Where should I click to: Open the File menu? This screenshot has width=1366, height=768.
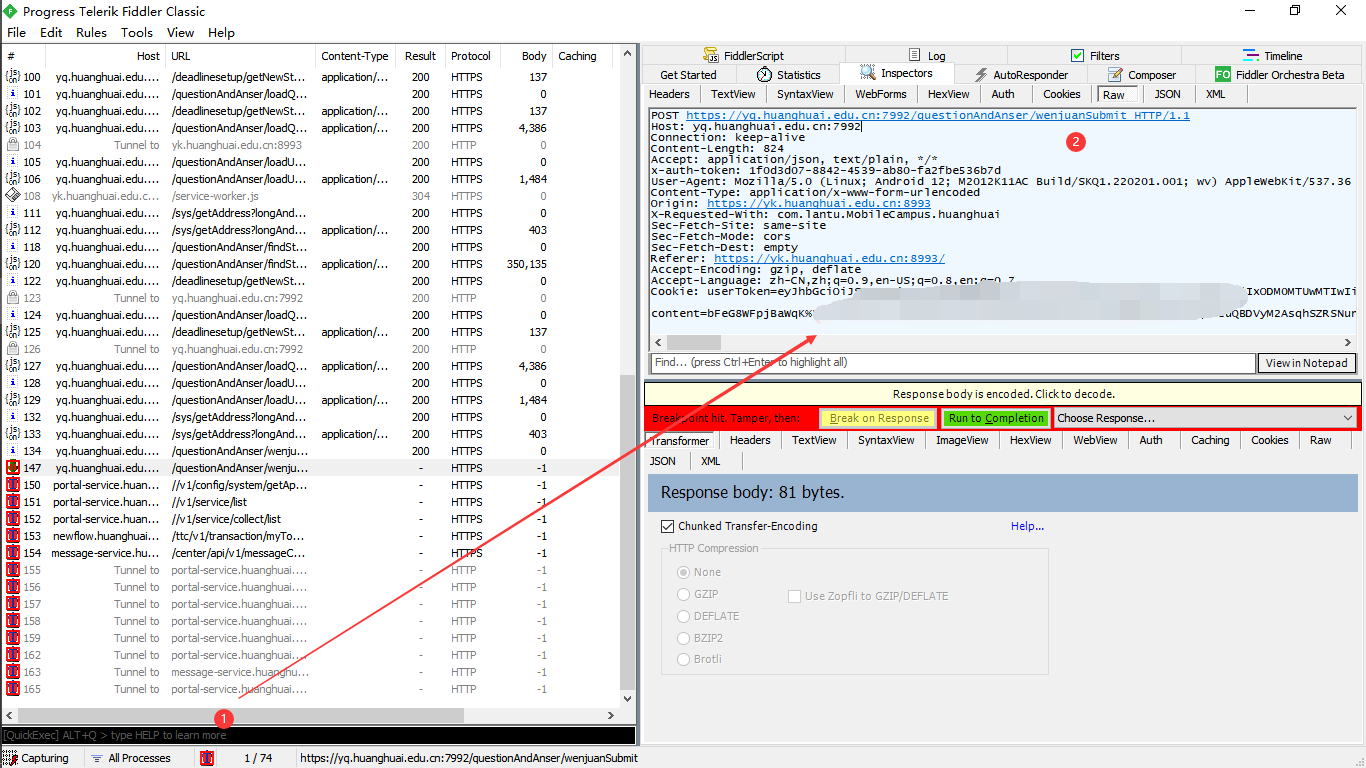point(17,32)
